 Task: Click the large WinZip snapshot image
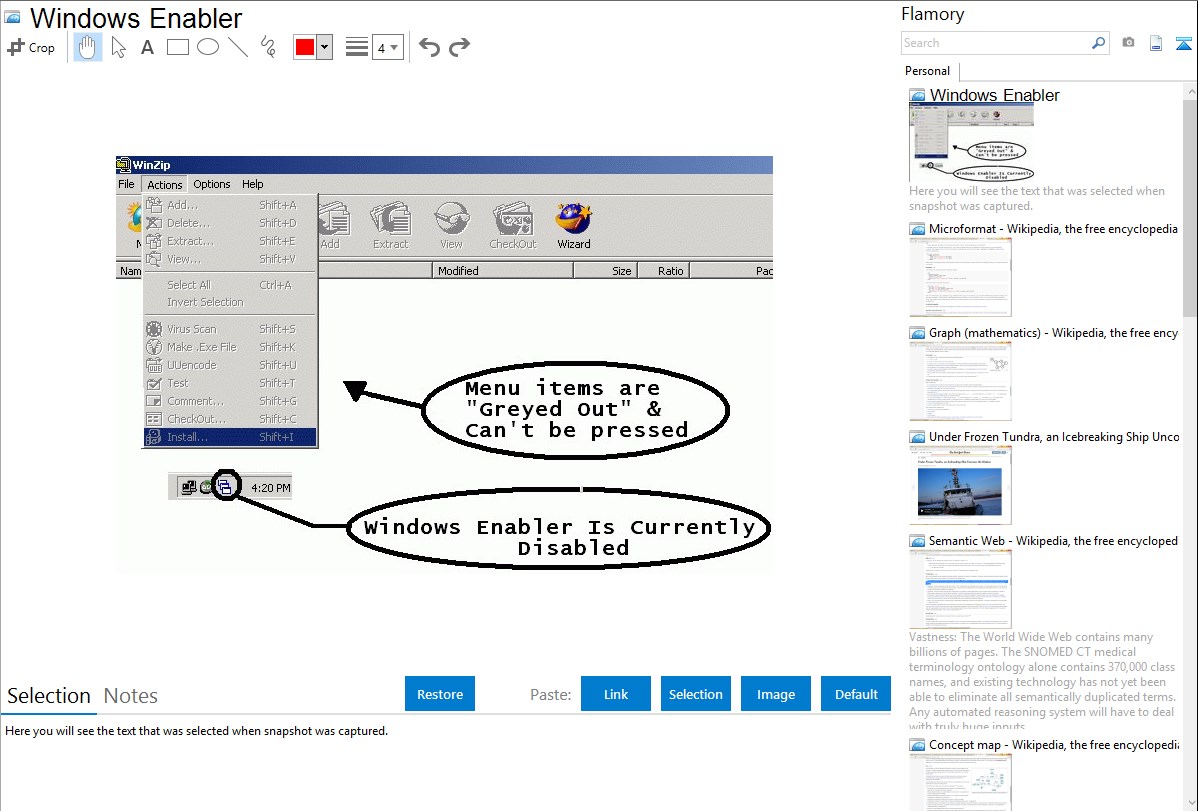[444, 365]
